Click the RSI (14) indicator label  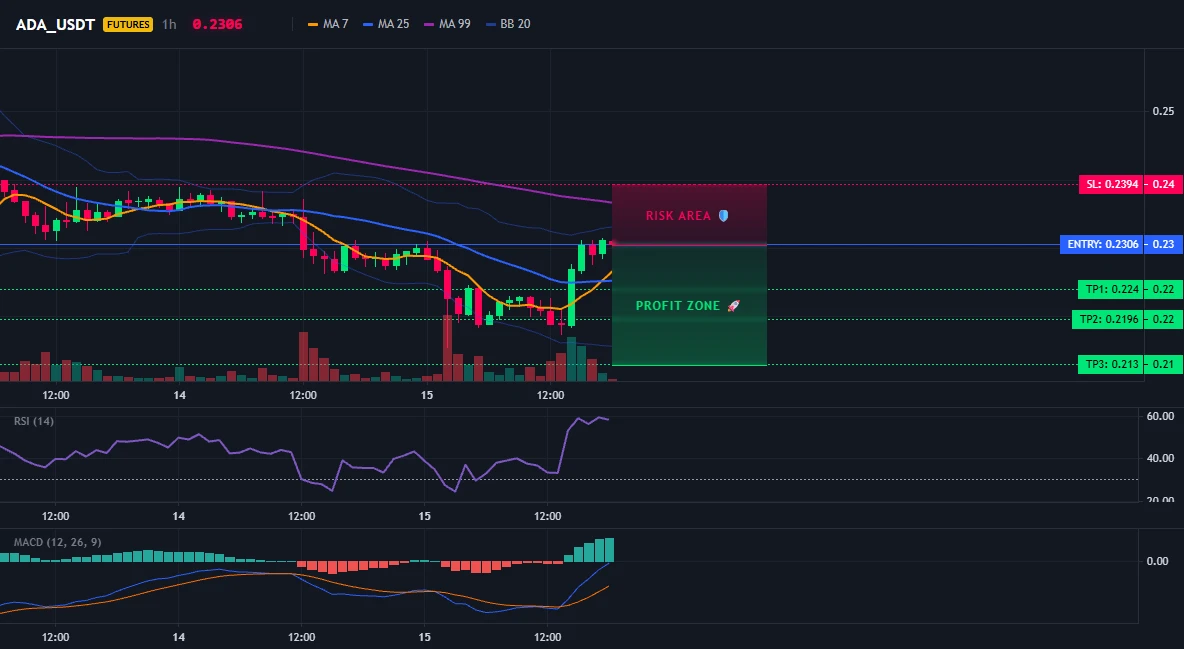click(34, 421)
